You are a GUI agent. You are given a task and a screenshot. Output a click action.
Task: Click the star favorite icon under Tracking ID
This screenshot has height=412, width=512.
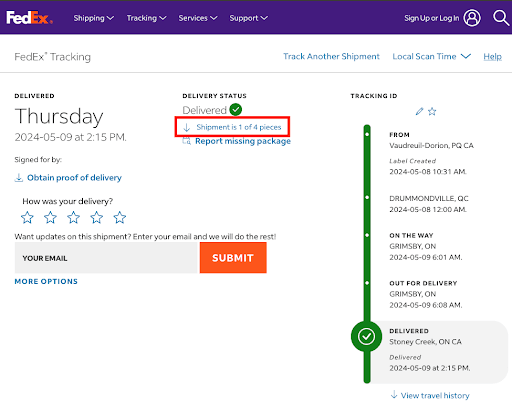(432, 111)
